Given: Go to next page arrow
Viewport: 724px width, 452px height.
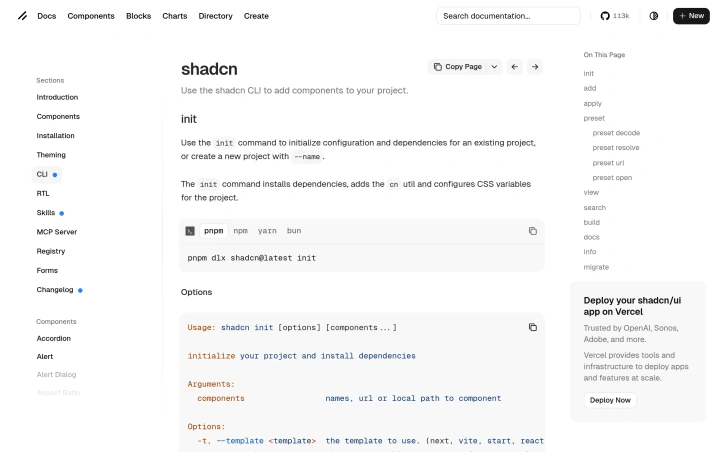Looking at the screenshot, I should click(x=535, y=67).
